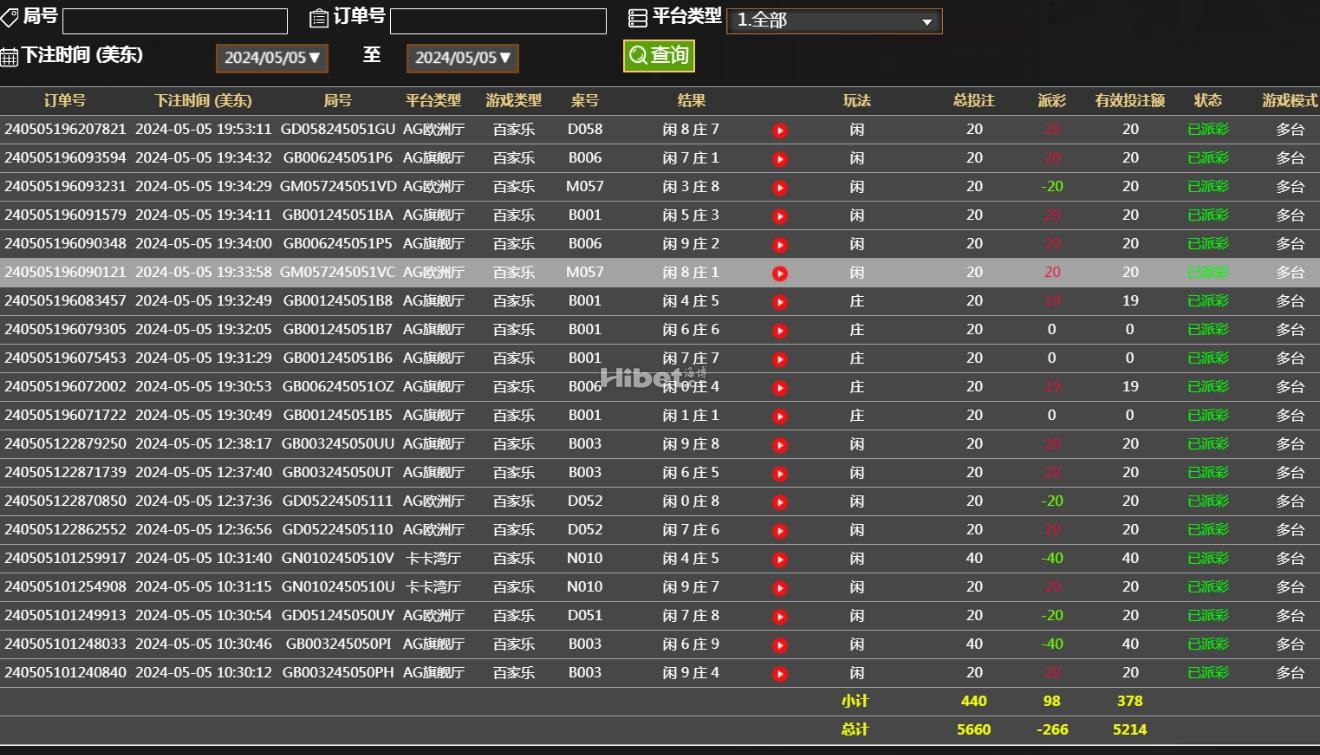Click the 订单号 column header
This screenshot has width=1320, height=755.
pyautogui.click(x=65, y=100)
